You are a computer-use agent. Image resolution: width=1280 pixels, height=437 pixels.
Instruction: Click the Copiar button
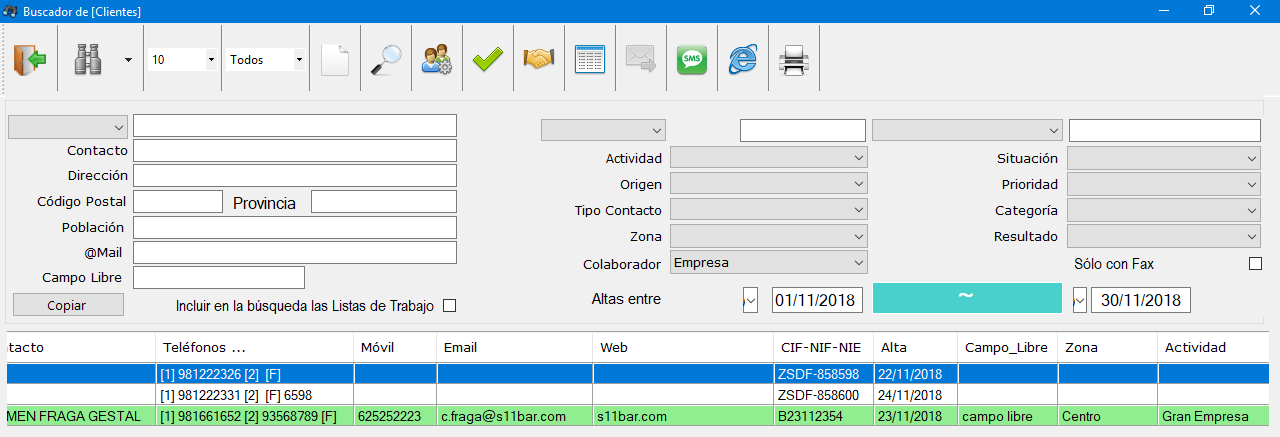point(68,305)
